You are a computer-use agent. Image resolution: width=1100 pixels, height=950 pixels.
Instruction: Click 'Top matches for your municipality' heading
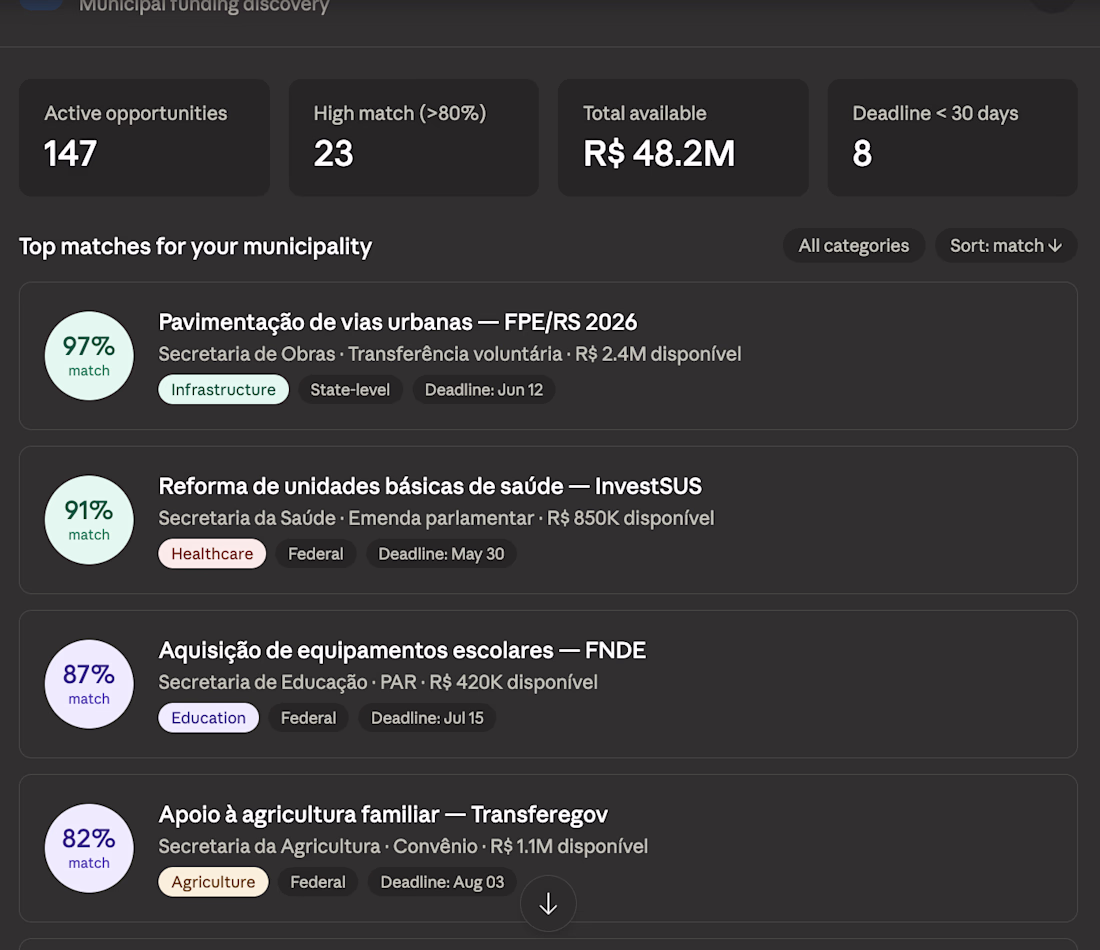click(195, 246)
